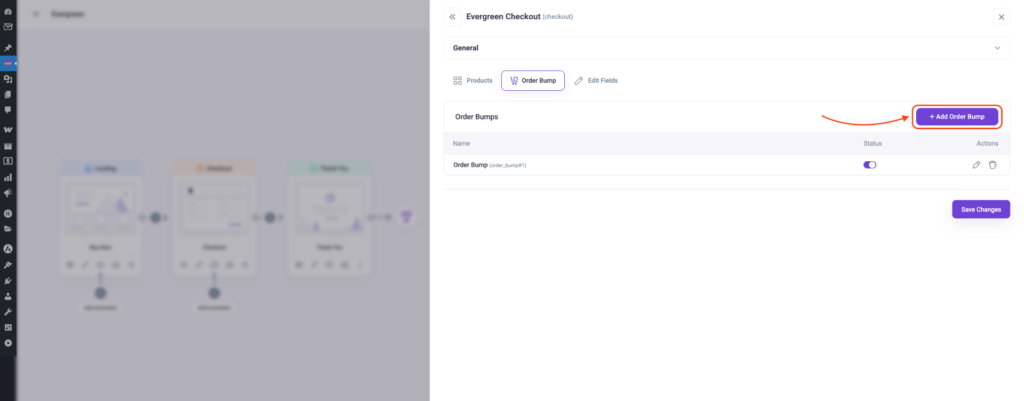The image size is (1024, 401).
Task: Open Marketing megaphone icon in sidebar
Action: (x=8, y=192)
